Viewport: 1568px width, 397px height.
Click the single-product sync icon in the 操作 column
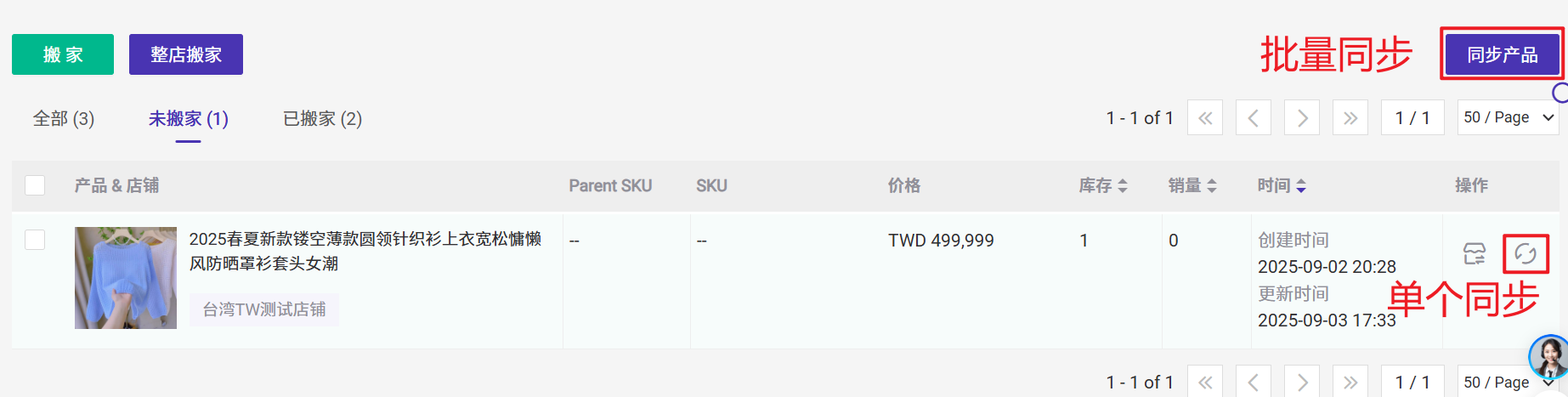[x=1526, y=253]
